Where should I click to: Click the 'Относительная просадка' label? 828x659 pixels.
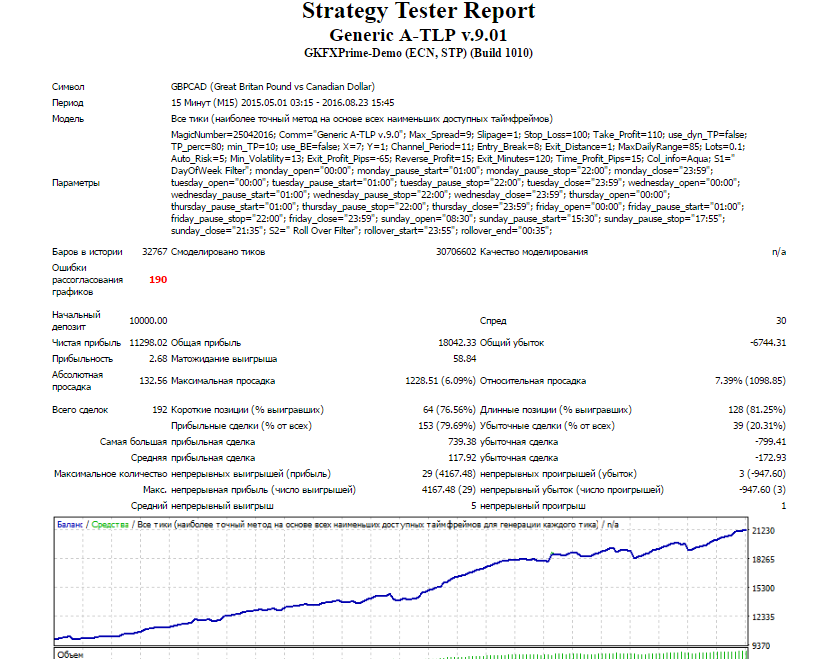click(x=533, y=381)
